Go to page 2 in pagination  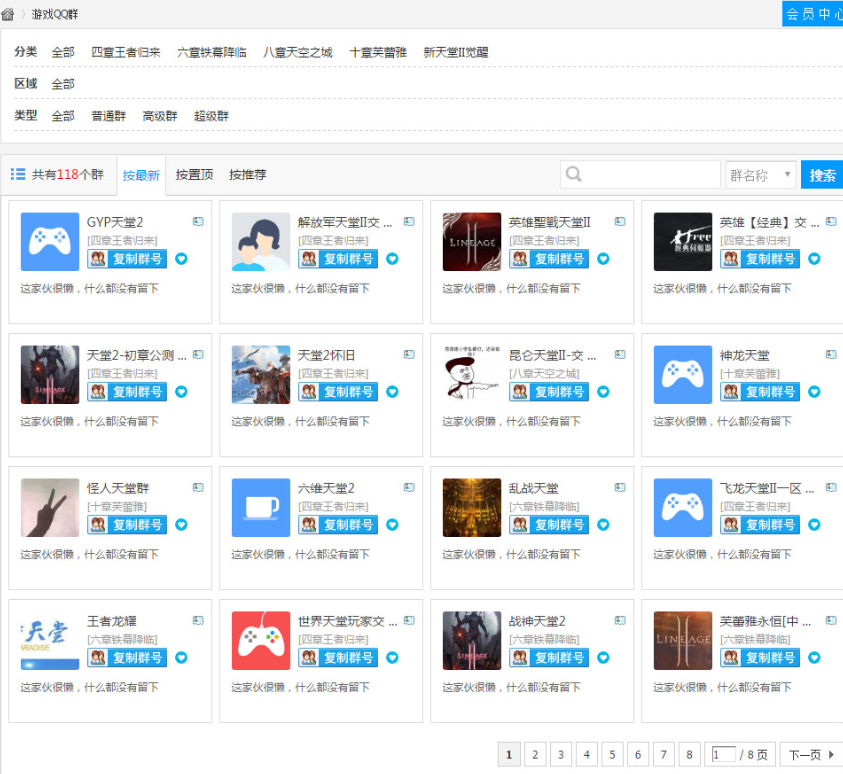[x=535, y=755]
